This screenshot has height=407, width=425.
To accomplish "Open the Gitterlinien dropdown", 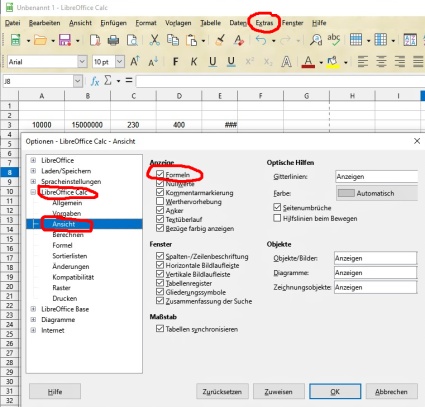I will click(x=376, y=176).
